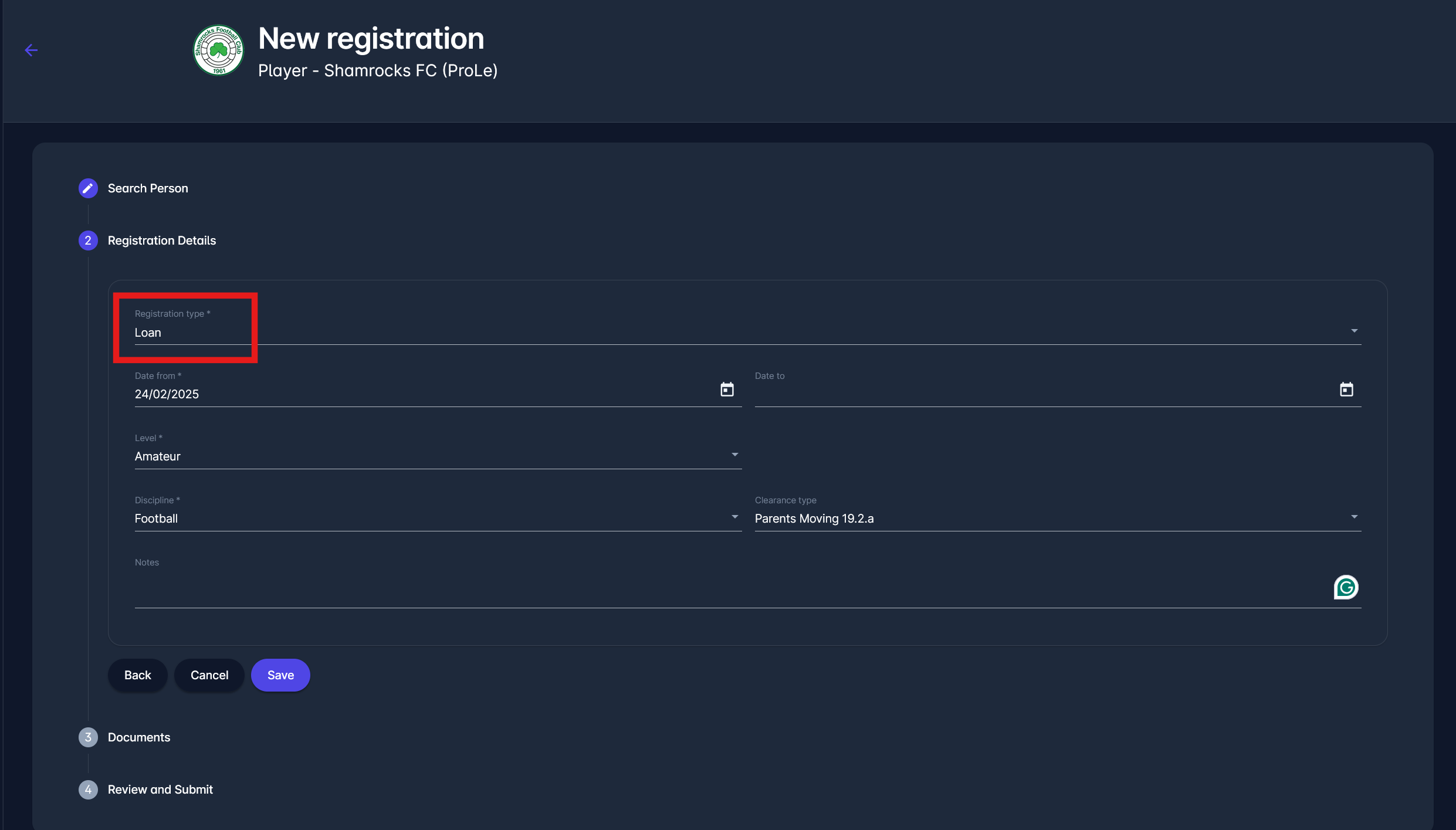Click the step 3 circle for Documents
The image size is (1456, 830).
click(88, 737)
